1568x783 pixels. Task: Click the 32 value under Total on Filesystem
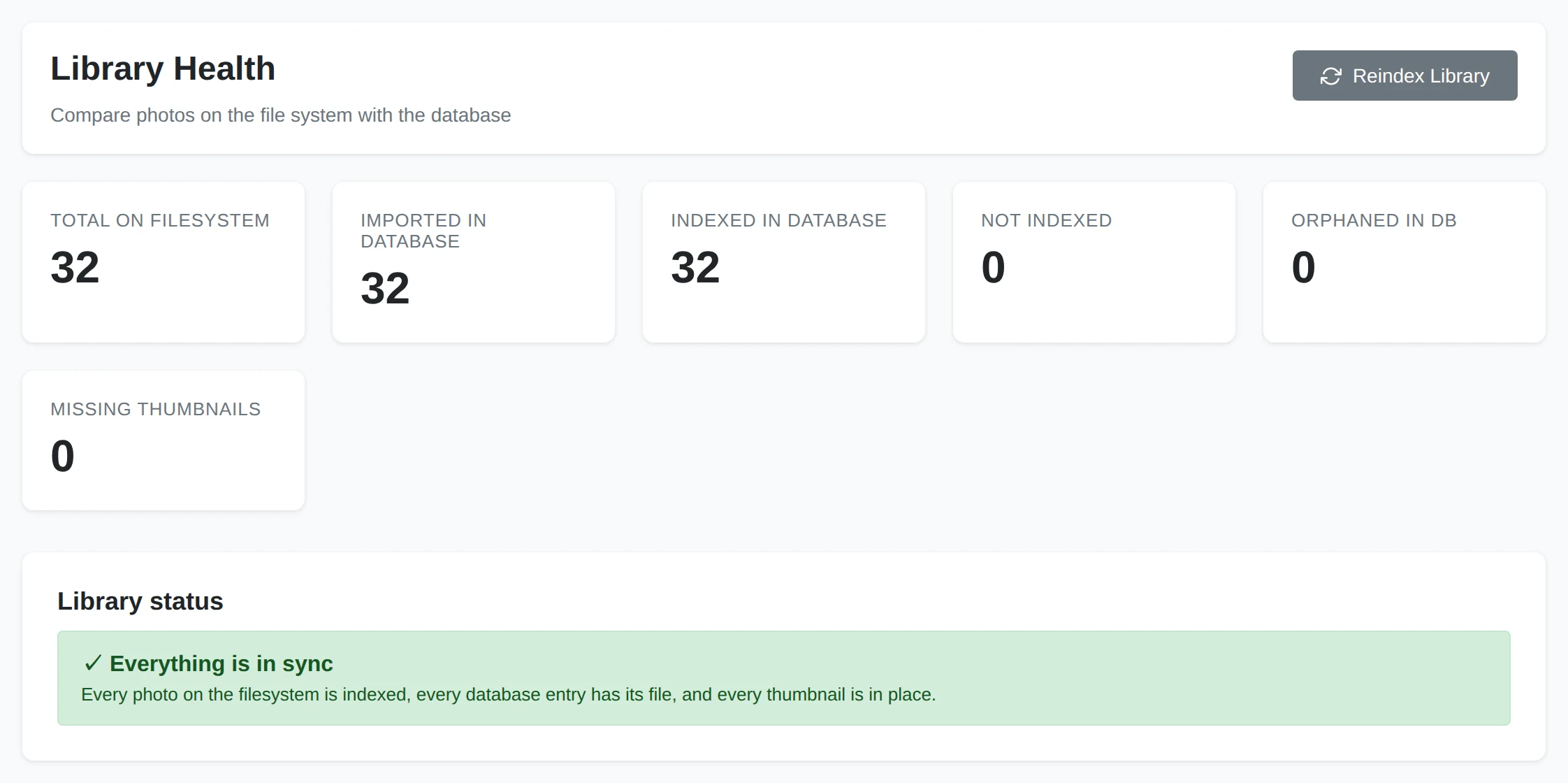(75, 267)
